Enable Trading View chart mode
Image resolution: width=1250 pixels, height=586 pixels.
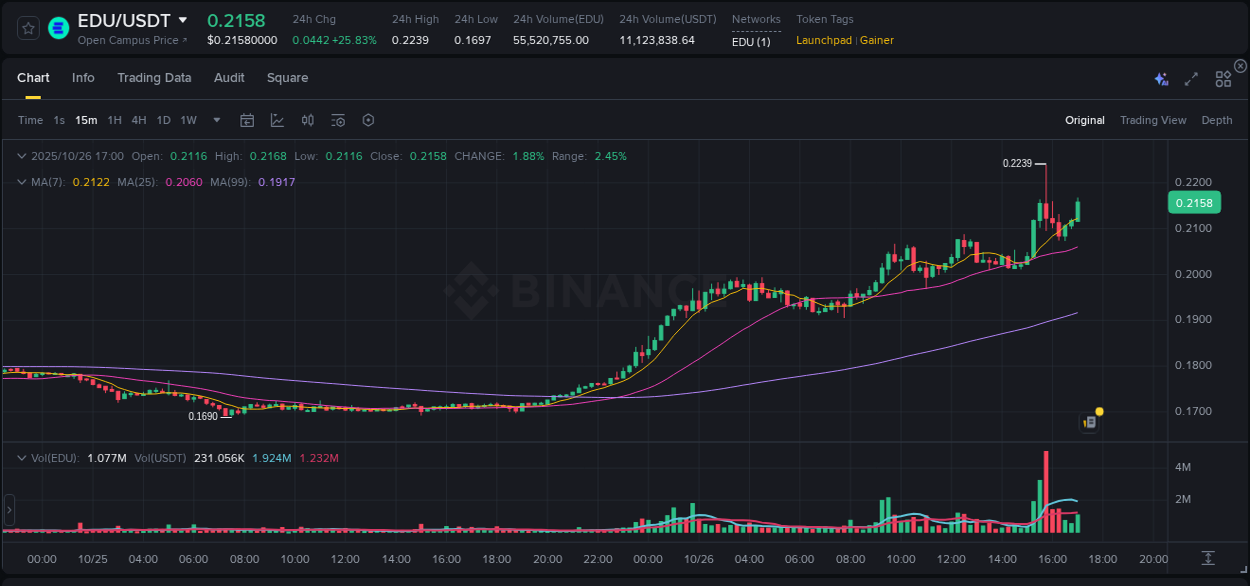(1153, 120)
